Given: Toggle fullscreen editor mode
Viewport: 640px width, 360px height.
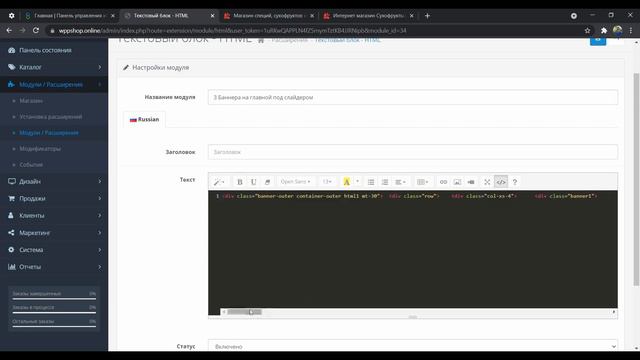Looking at the screenshot, I should [487, 182].
